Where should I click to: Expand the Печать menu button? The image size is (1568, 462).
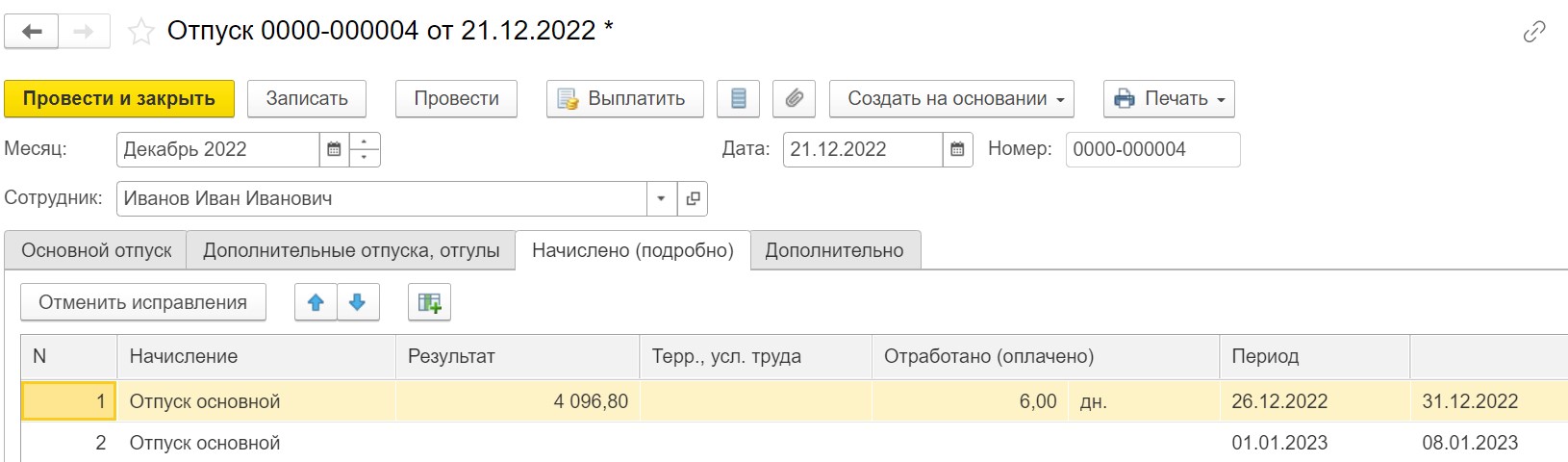(x=1169, y=98)
